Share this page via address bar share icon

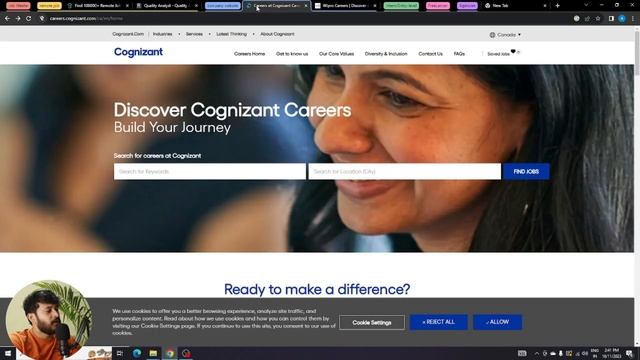[587, 18]
